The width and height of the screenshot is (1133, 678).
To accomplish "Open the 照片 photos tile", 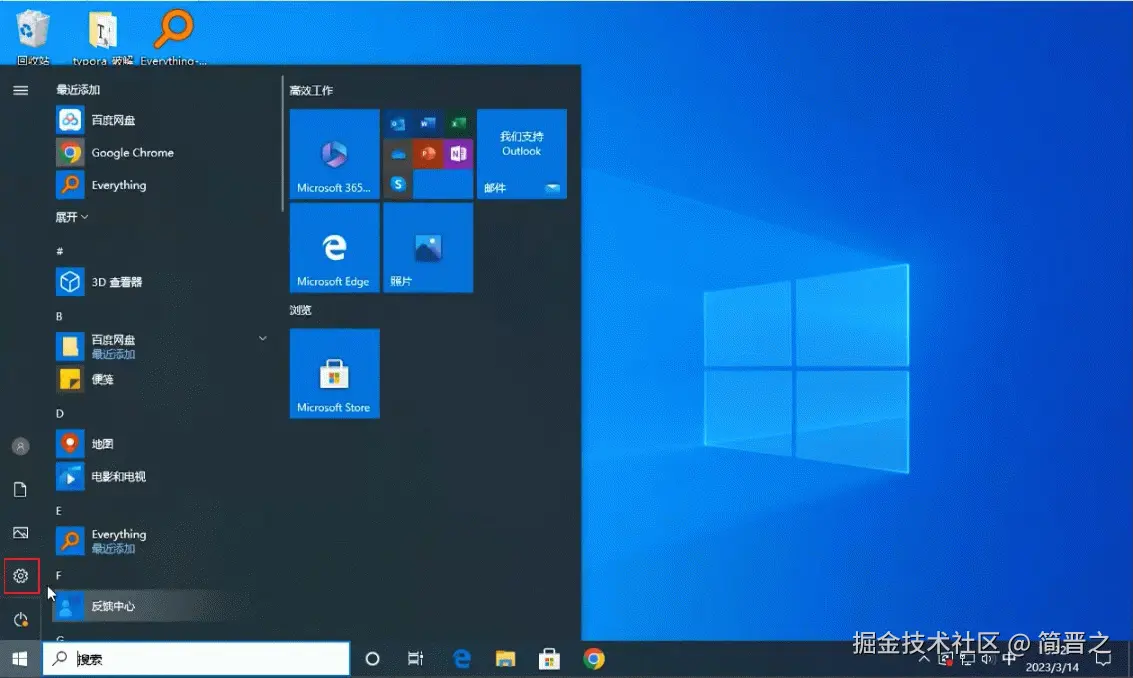I will [428, 248].
